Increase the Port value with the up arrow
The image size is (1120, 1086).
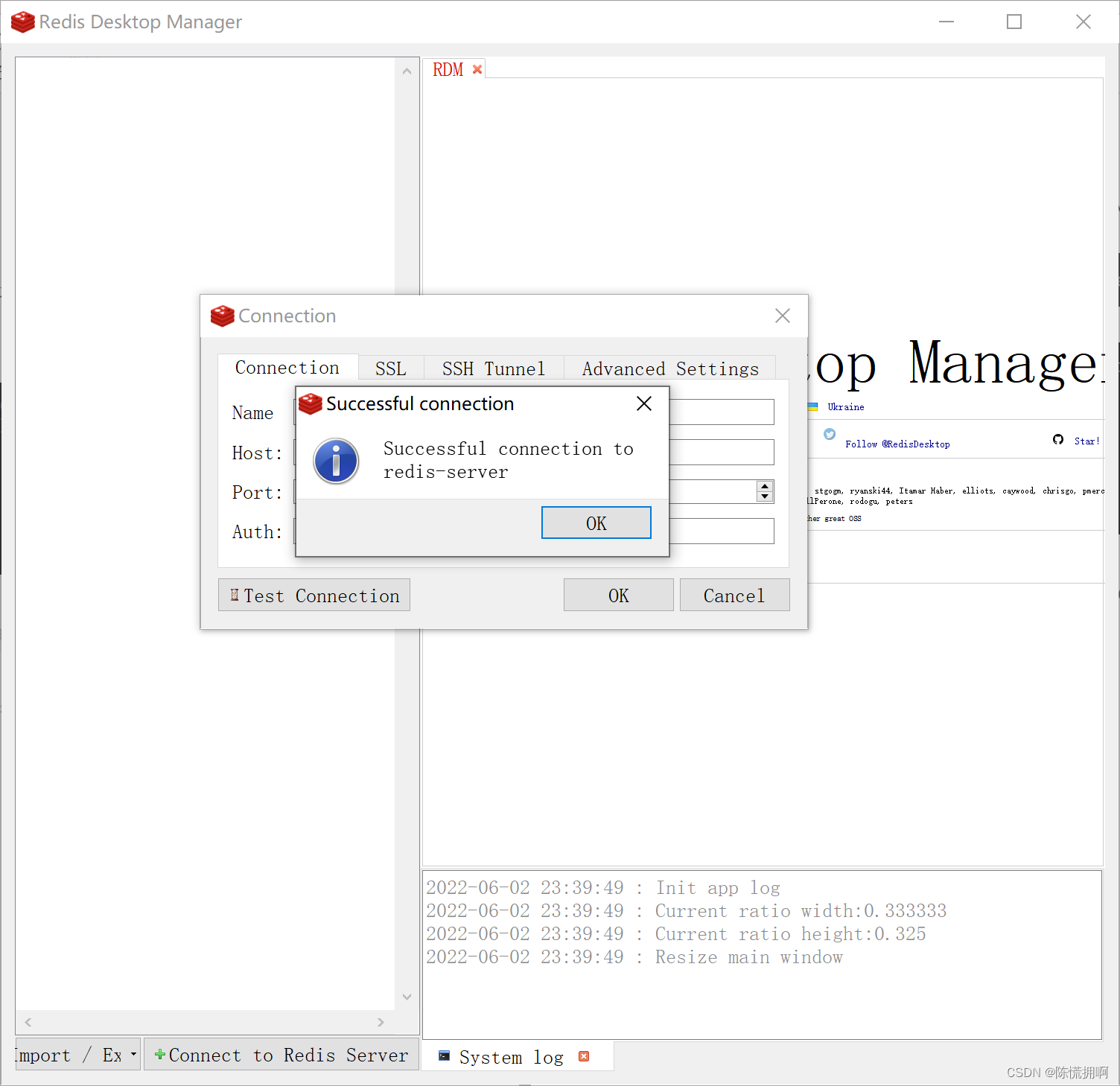click(765, 486)
